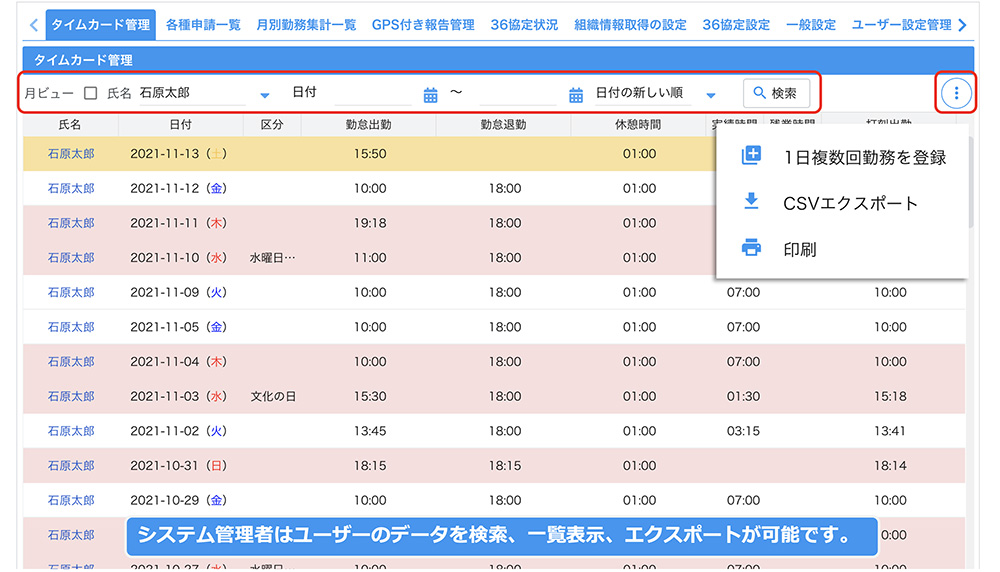Open the GPS付き報告管理 tab
Viewport: 1000px width, 572px height.
(x=423, y=25)
